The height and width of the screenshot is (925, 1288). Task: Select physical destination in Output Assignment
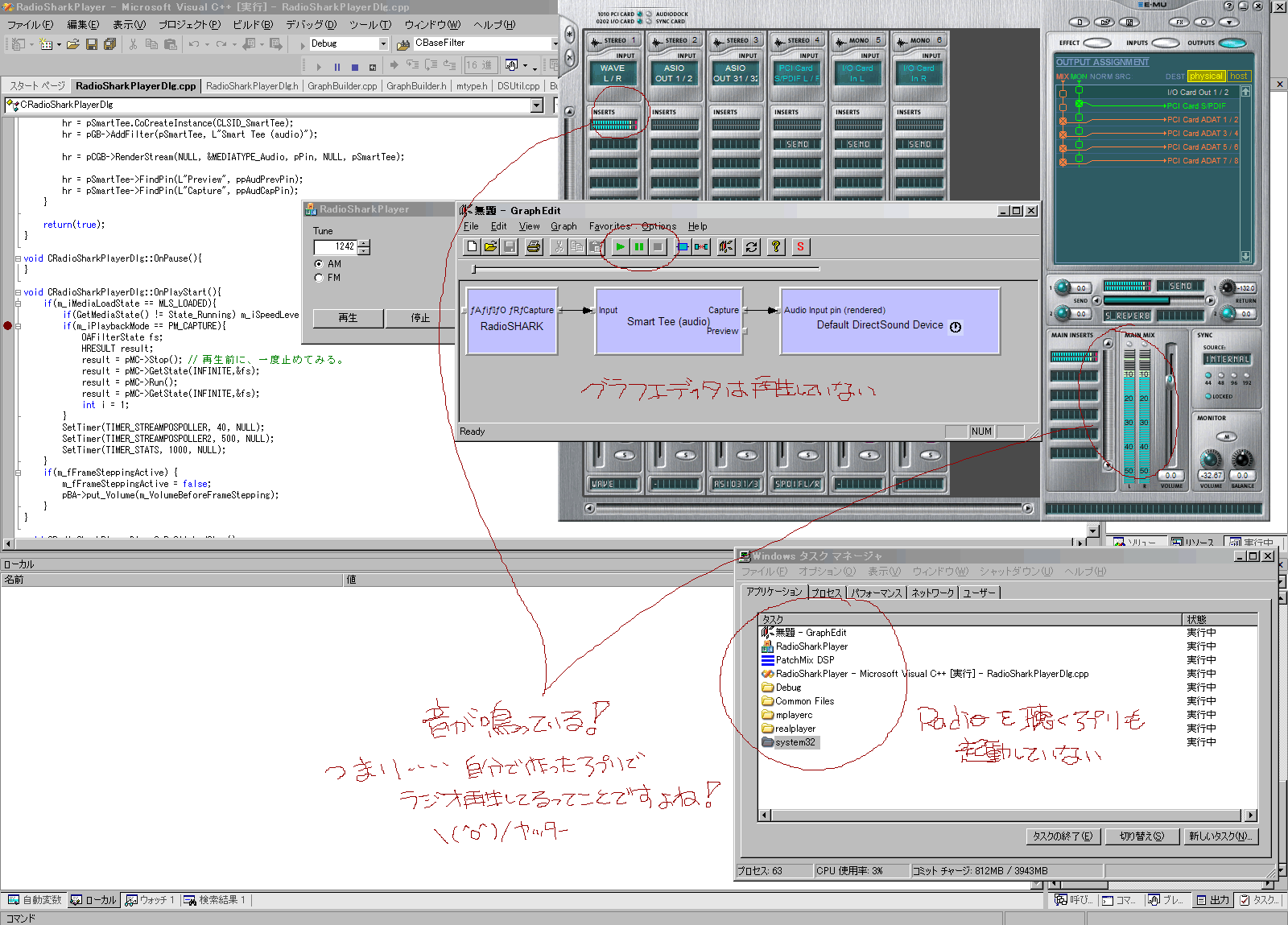1206,76
